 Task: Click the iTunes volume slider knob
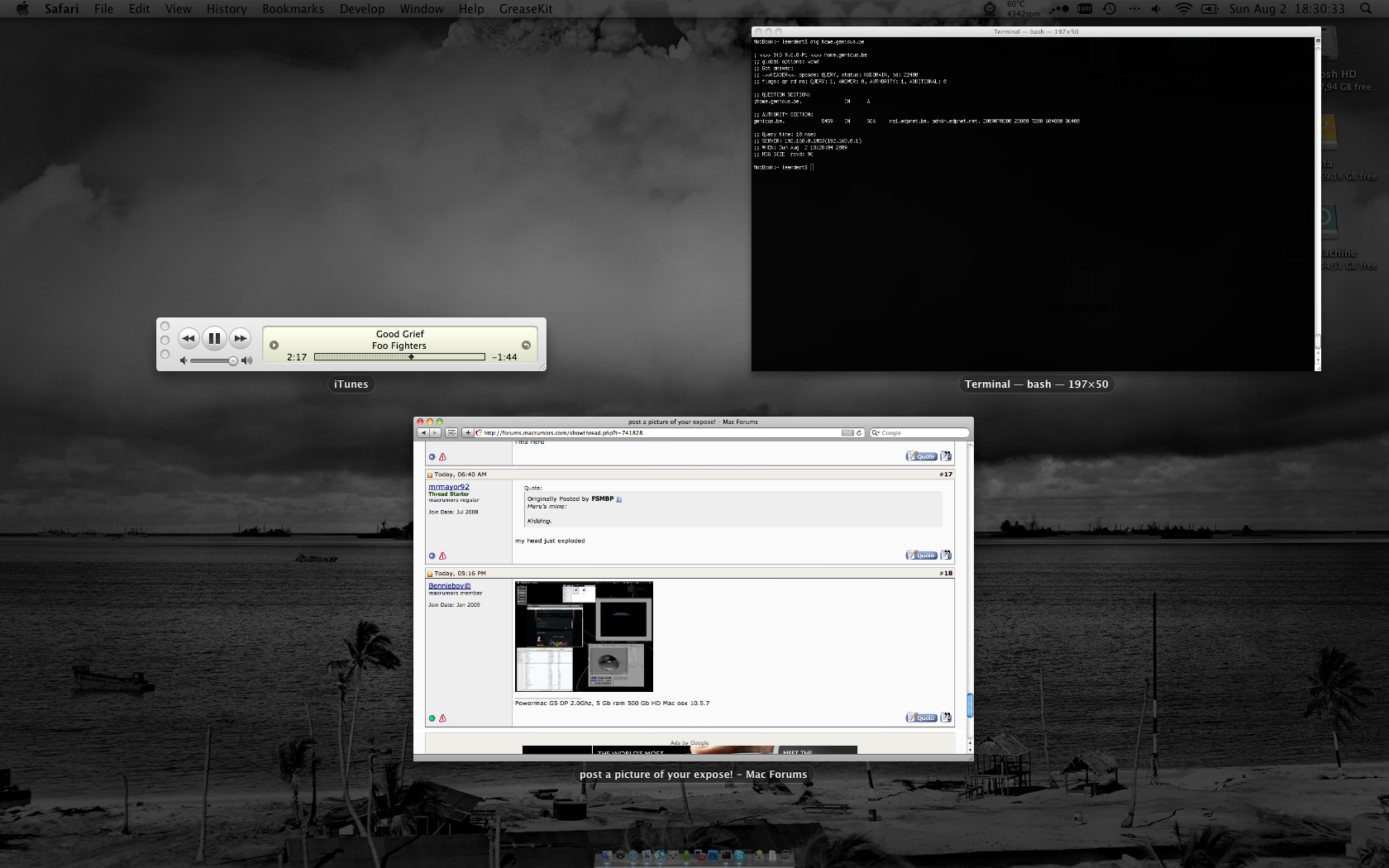[233, 360]
